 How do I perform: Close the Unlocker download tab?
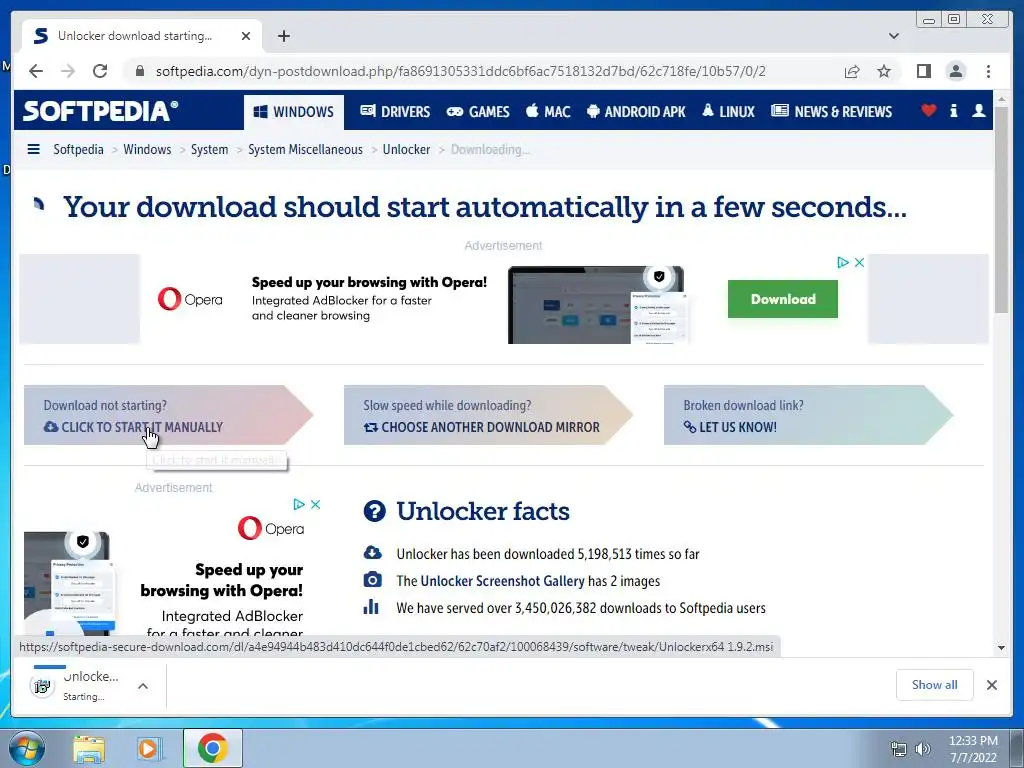[x=246, y=36]
